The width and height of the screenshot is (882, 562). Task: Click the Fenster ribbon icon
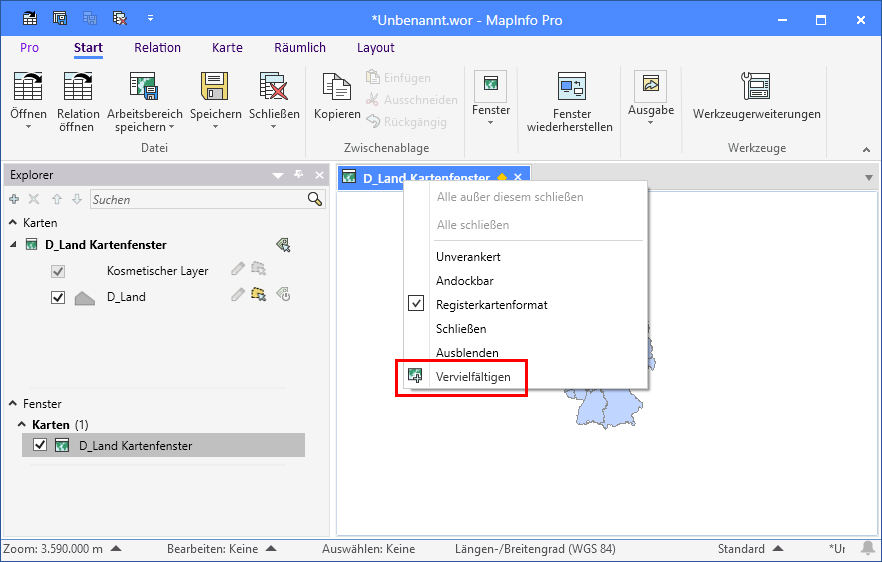(x=490, y=84)
